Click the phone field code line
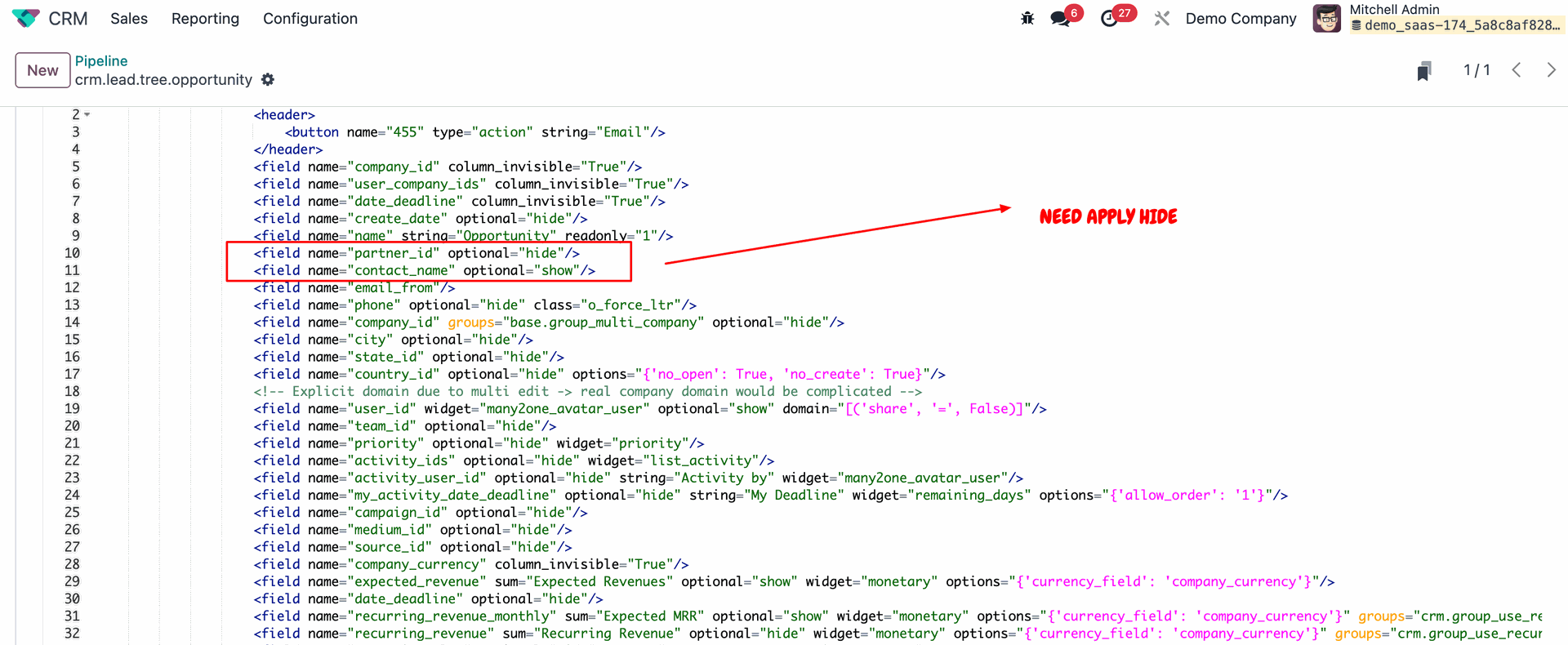1568x645 pixels. pyautogui.click(x=475, y=305)
